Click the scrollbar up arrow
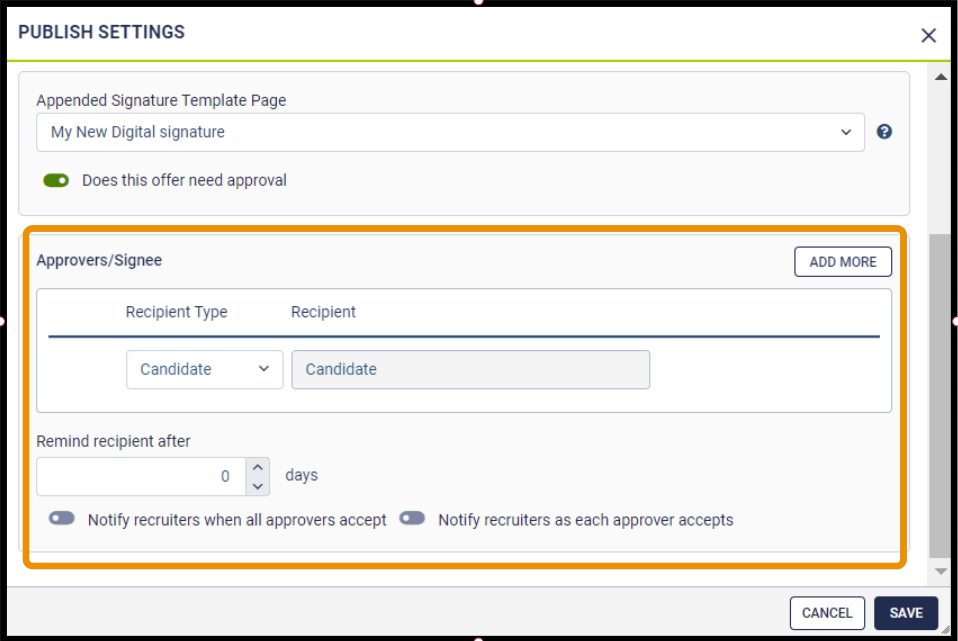Viewport: 958px width, 641px height. pos(940,77)
